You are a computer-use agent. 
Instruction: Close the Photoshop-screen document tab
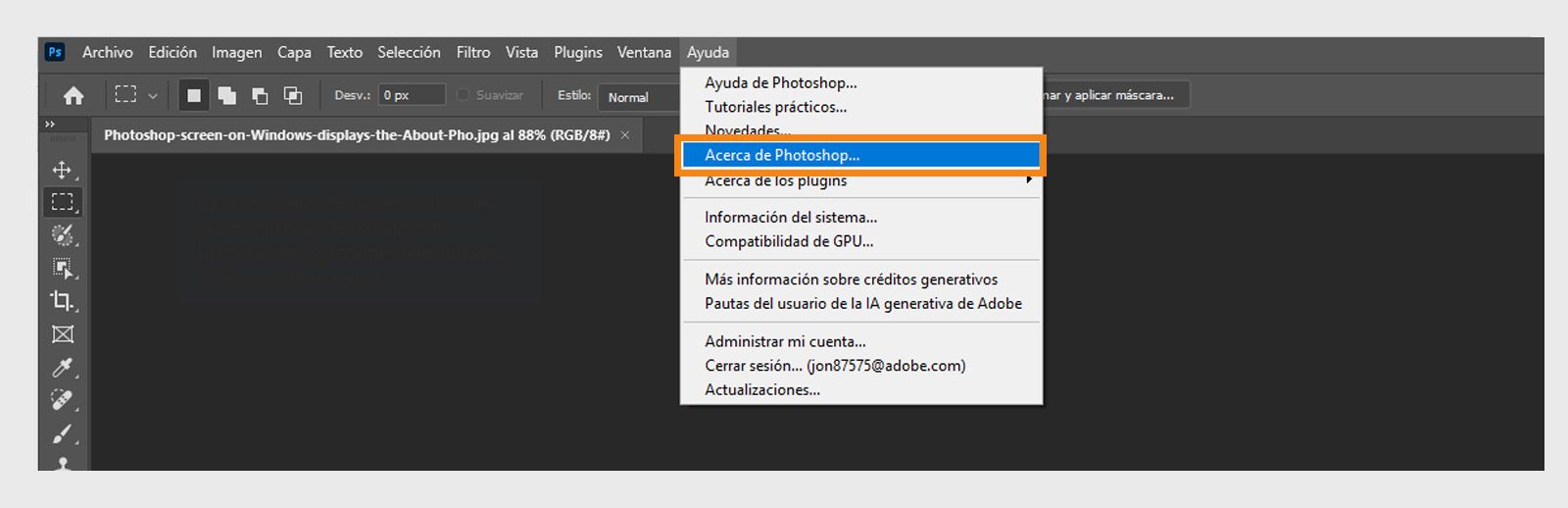[x=625, y=135]
